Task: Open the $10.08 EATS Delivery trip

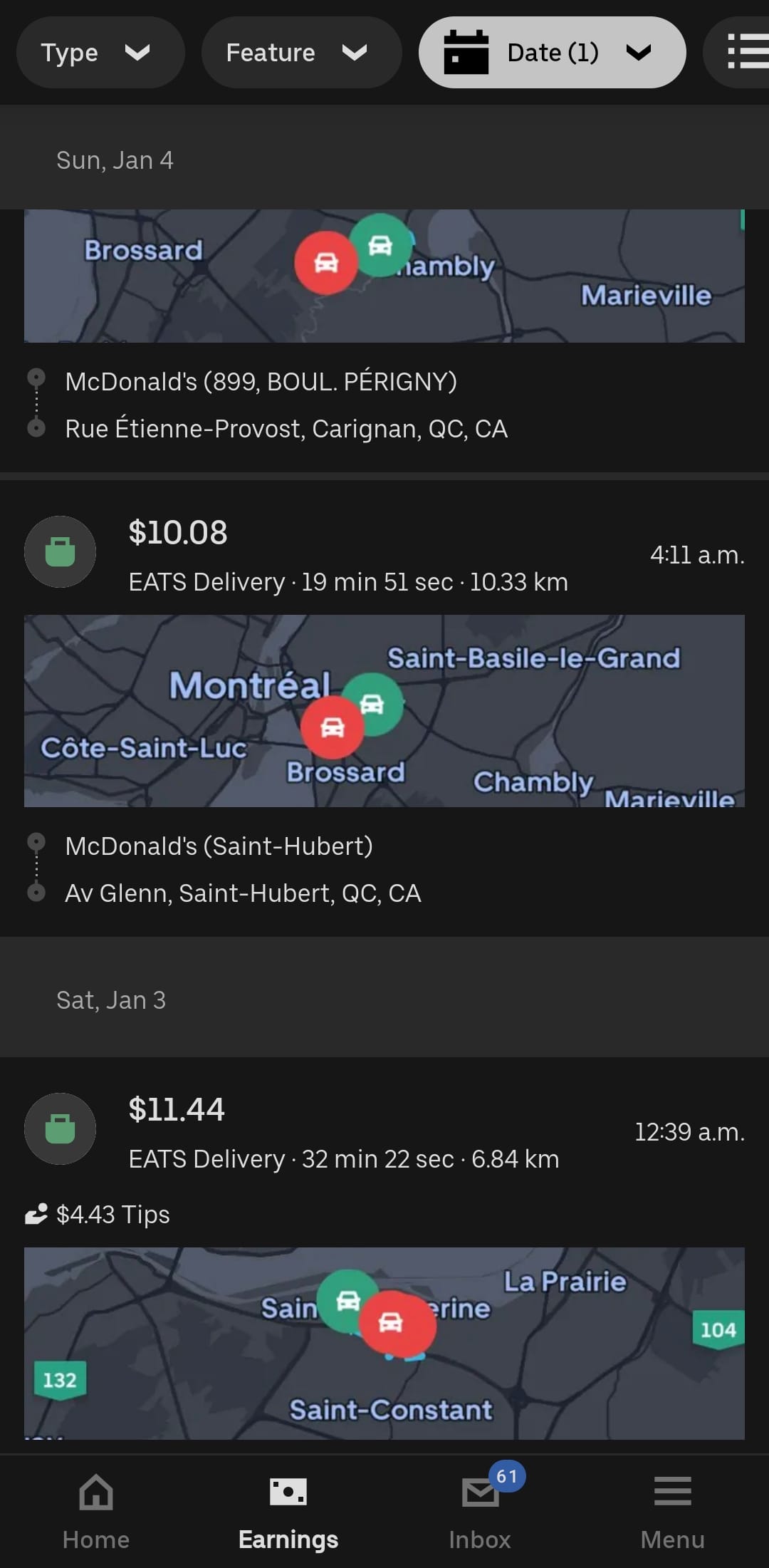Action: click(x=348, y=556)
